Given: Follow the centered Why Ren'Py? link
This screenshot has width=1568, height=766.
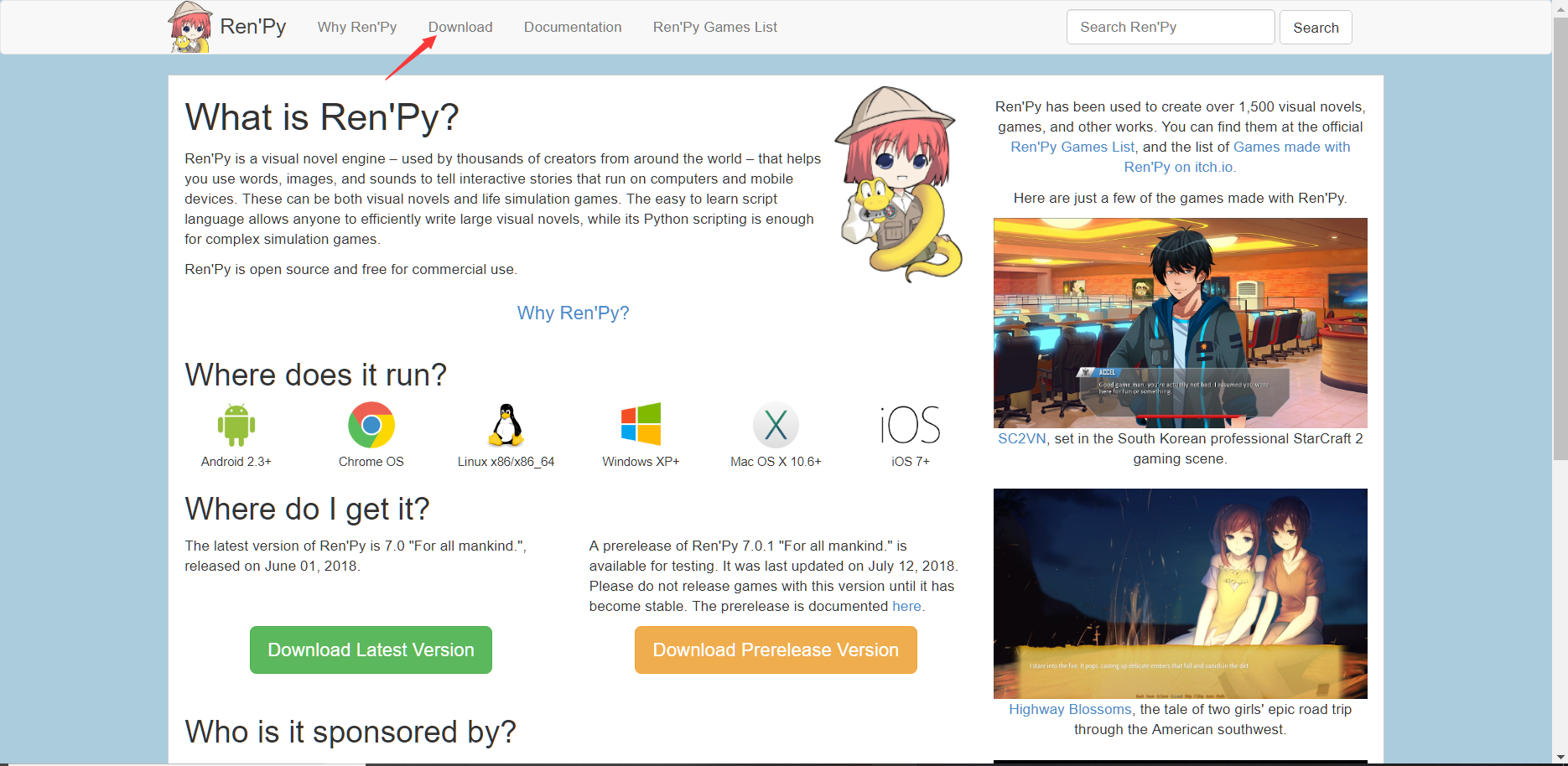Looking at the screenshot, I should (x=574, y=313).
